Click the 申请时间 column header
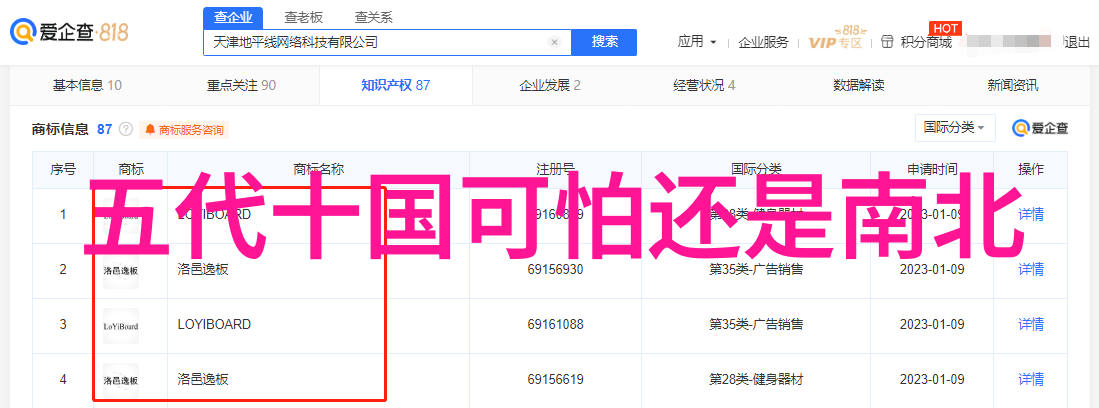This screenshot has height=408, width=1099. pyautogui.click(x=931, y=169)
